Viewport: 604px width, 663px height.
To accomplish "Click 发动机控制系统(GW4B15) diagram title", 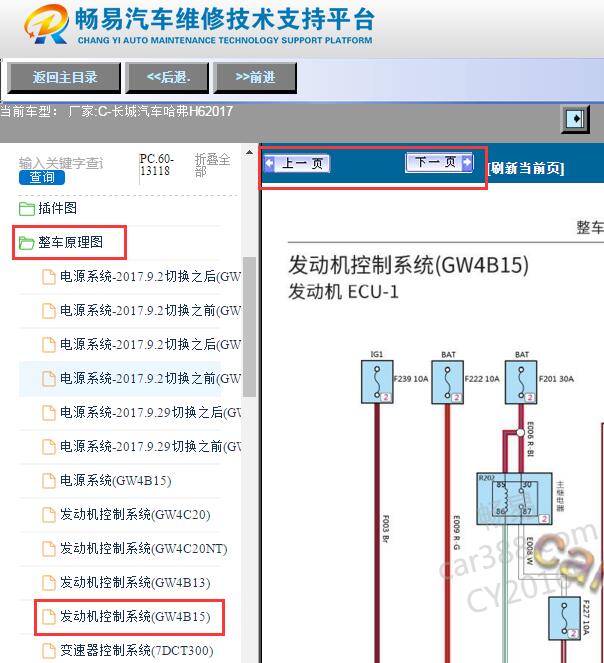I will (409, 266).
